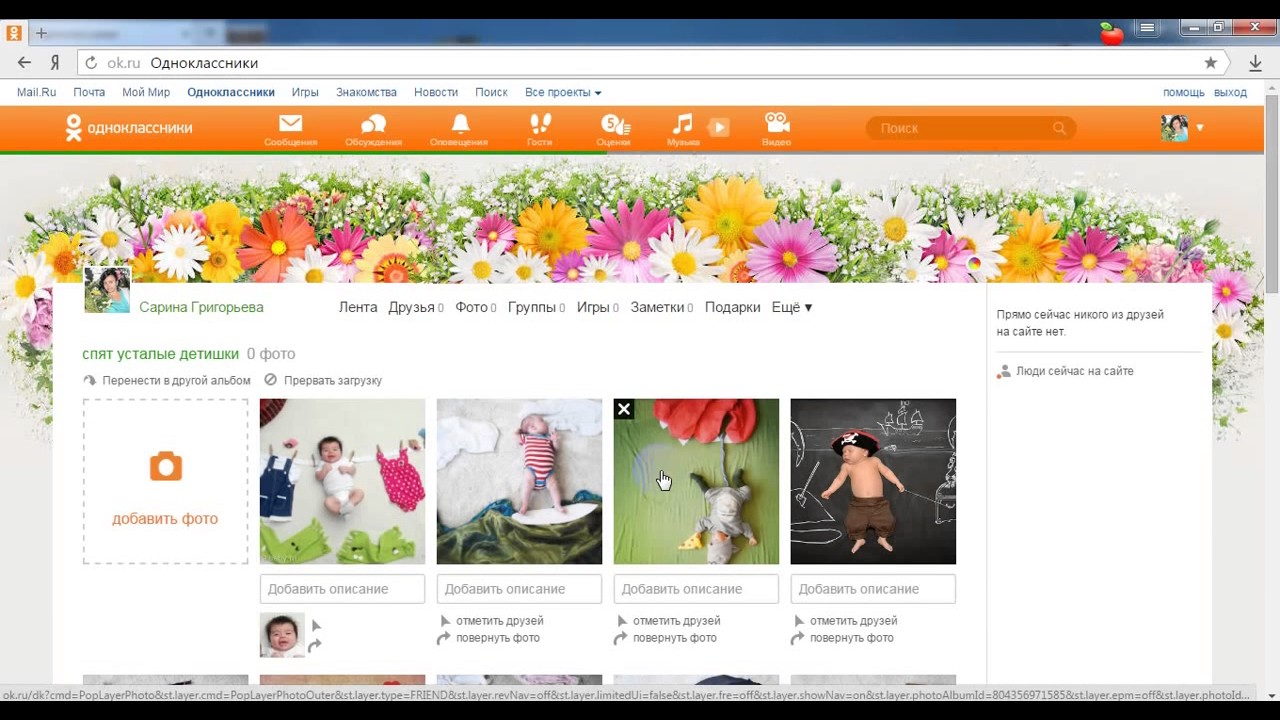
Task: Click the red tomato icon in title bar
Action: [1112, 33]
